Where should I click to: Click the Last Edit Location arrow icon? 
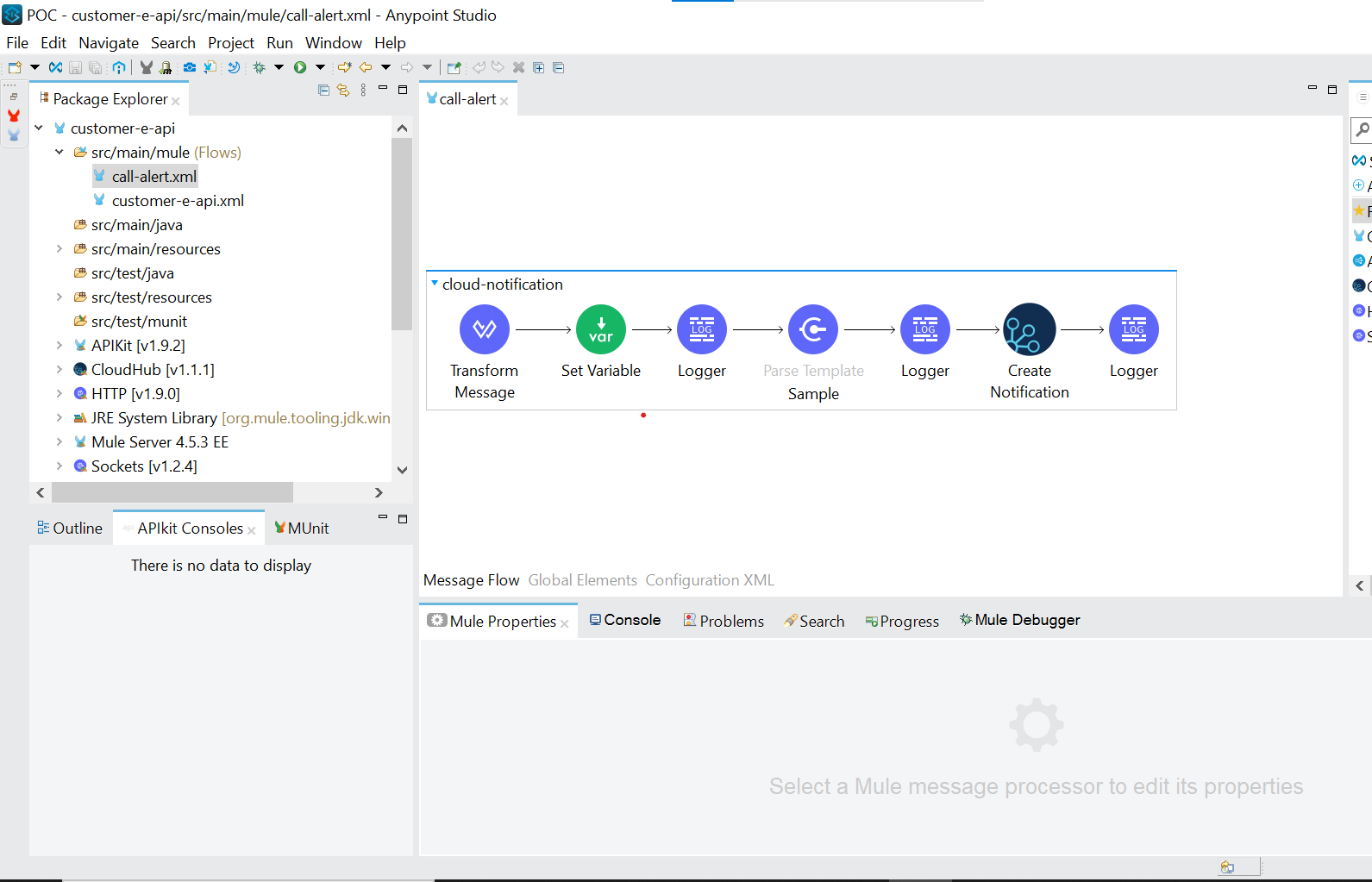point(345,67)
